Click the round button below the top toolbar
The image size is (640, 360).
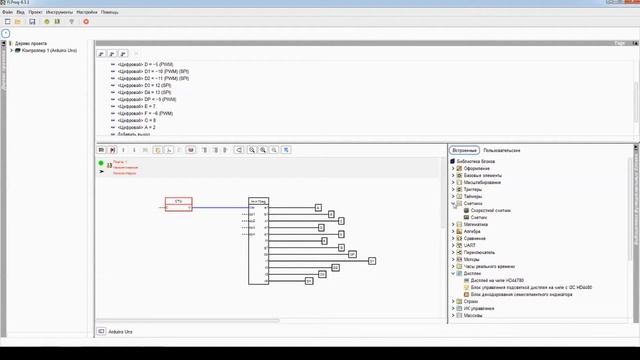pos(6,33)
